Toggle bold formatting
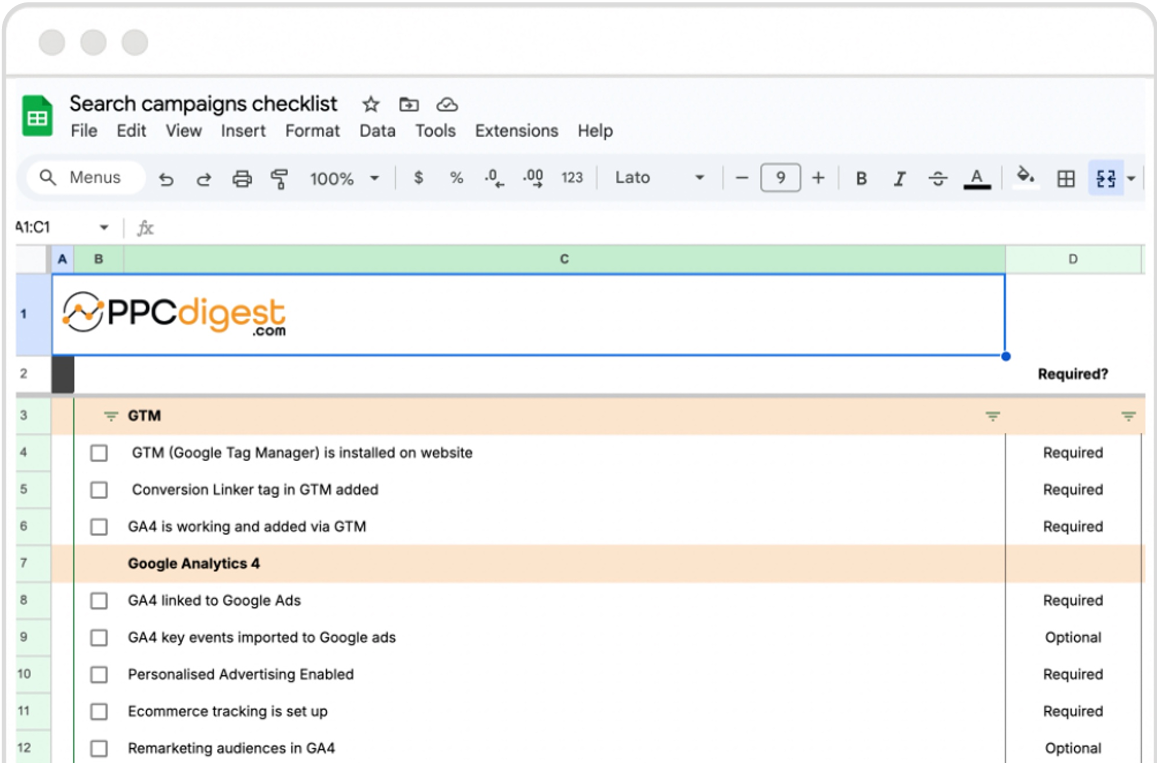The image size is (1157, 763). [861, 178]
